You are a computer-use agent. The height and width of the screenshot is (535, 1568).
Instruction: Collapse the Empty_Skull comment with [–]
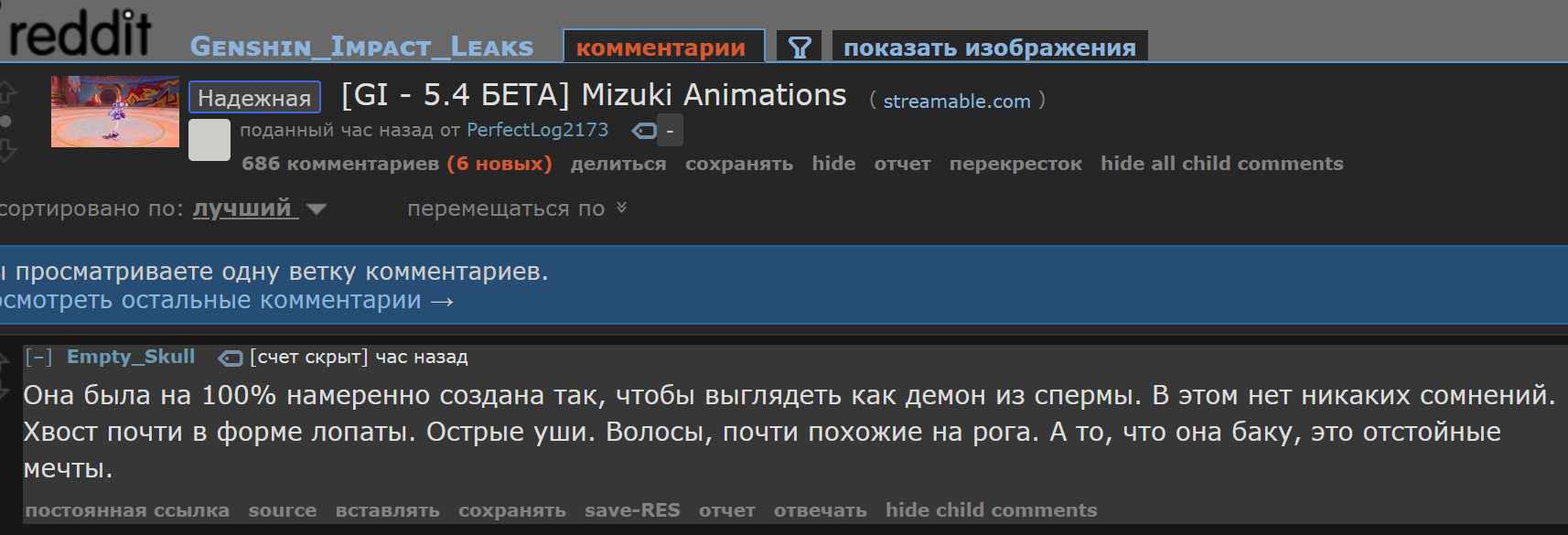pos(38,357)
